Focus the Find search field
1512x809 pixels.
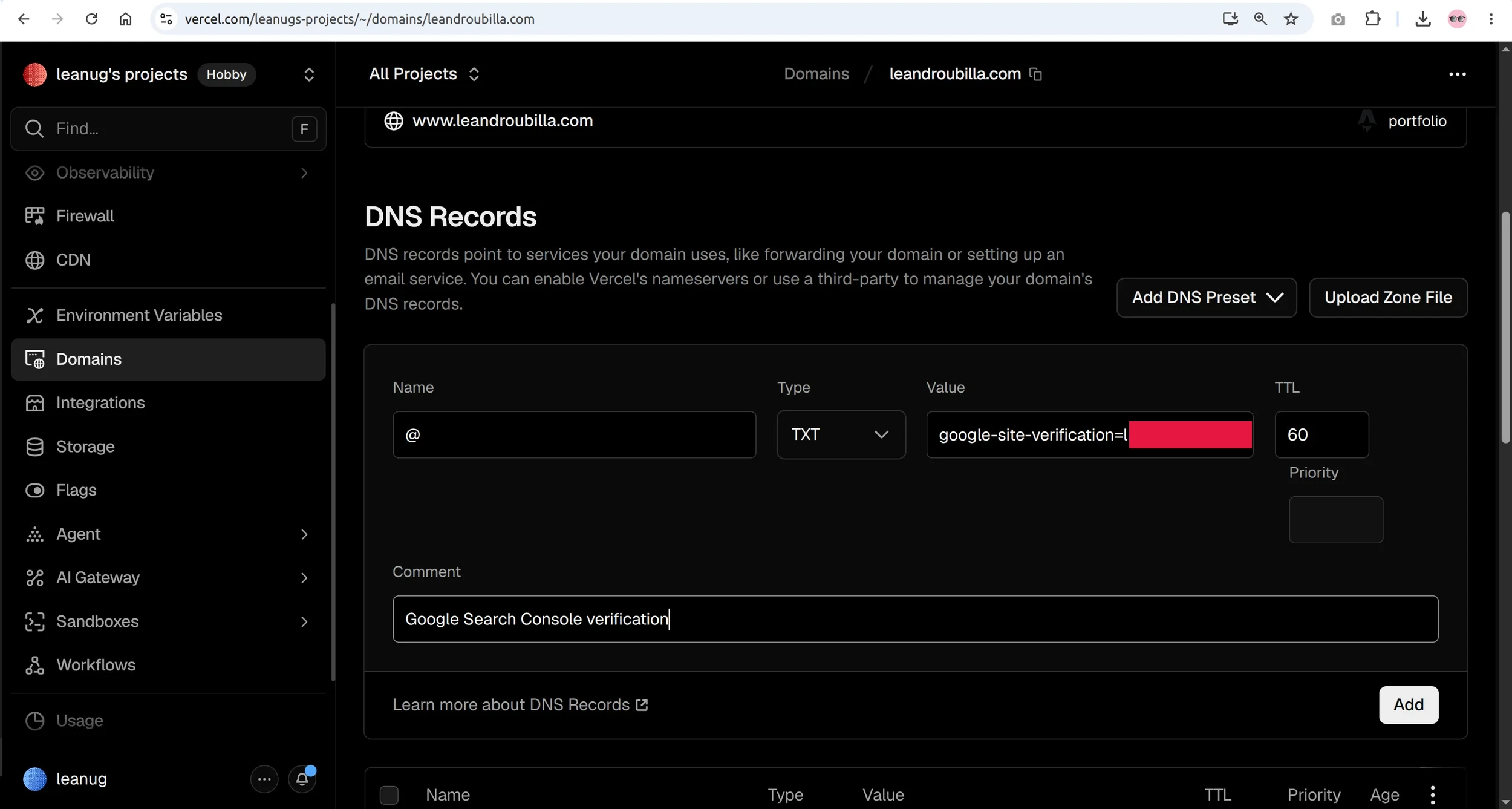[168, 128]
